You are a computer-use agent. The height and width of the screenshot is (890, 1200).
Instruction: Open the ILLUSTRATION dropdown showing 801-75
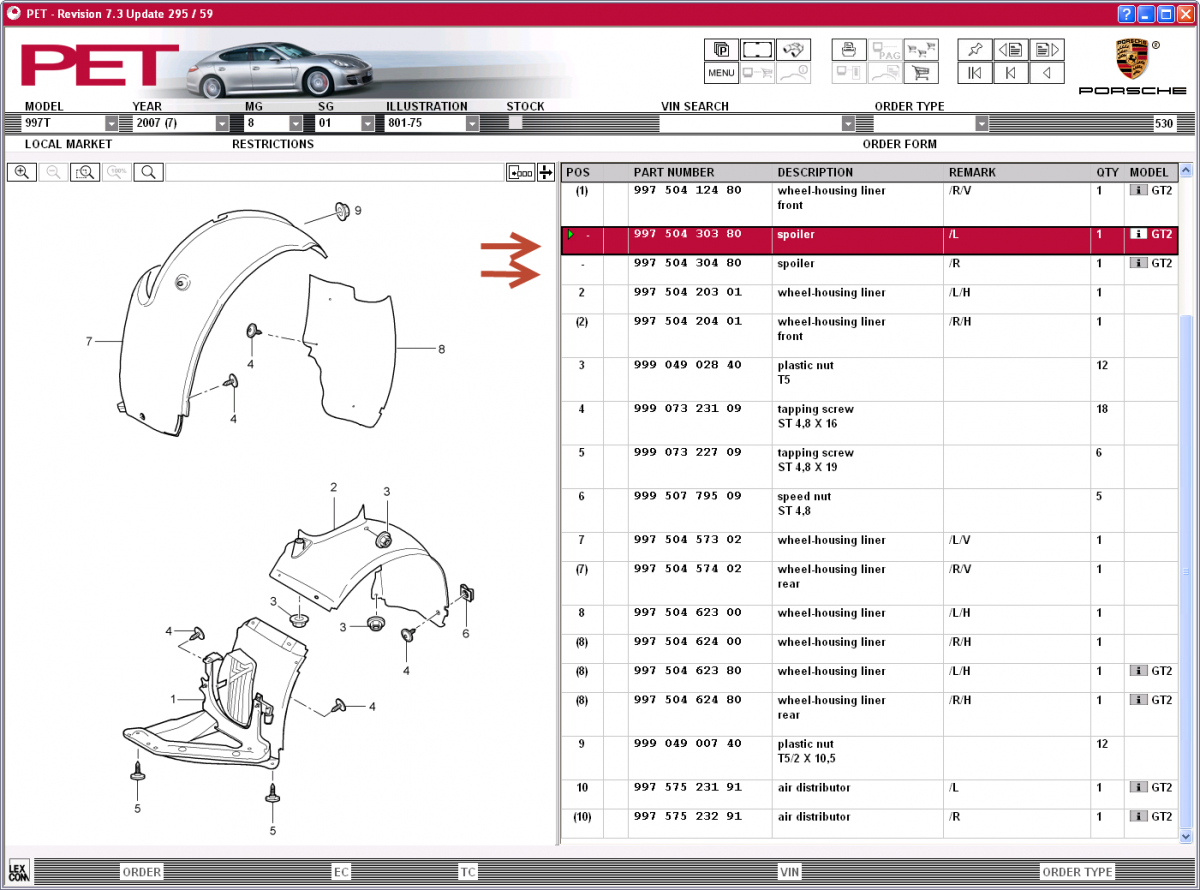tap(472, 124)
